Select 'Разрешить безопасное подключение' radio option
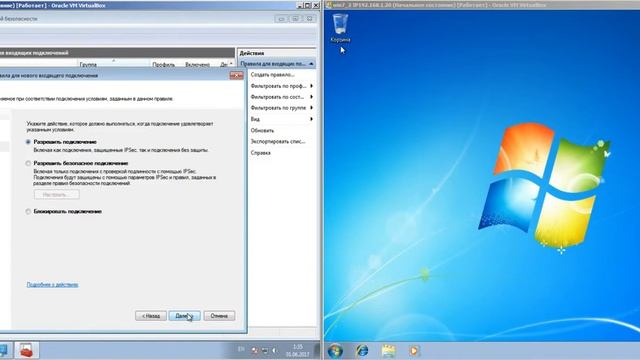The height and width of the screenshot is (360, 640). [x=28, y=163]
